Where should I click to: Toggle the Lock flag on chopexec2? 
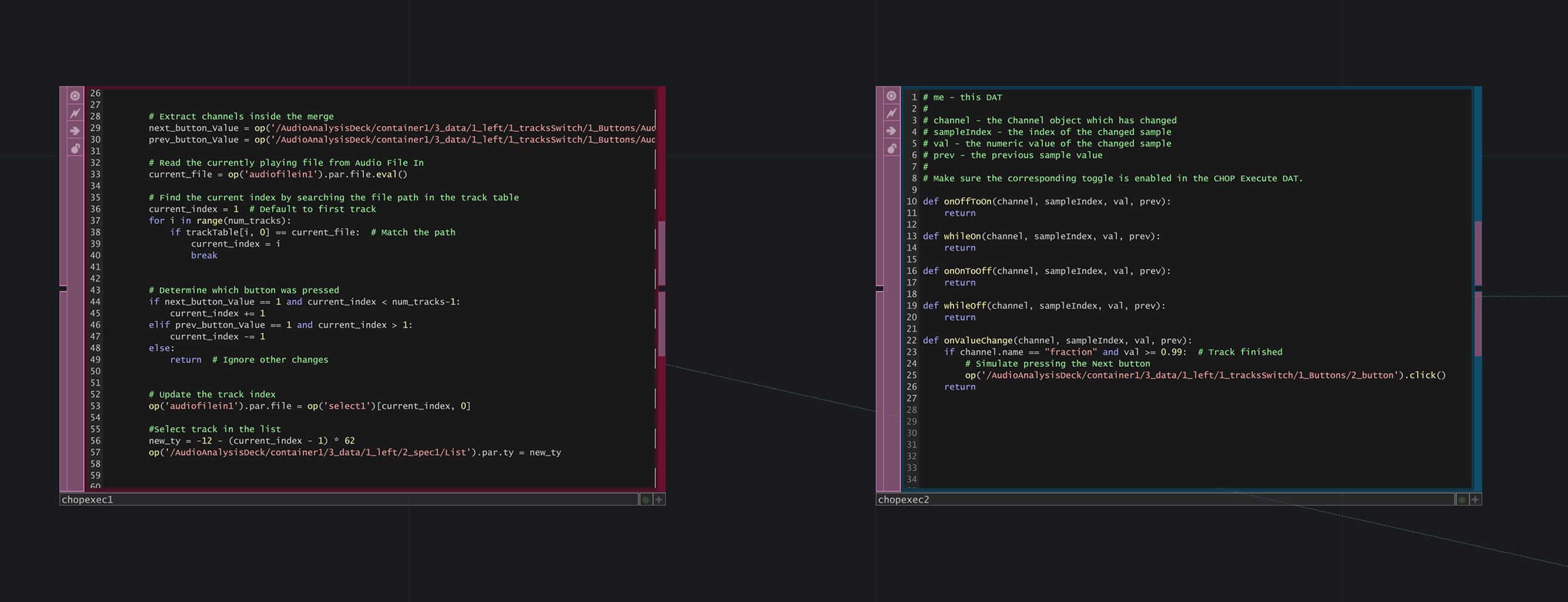coord(891,149)
